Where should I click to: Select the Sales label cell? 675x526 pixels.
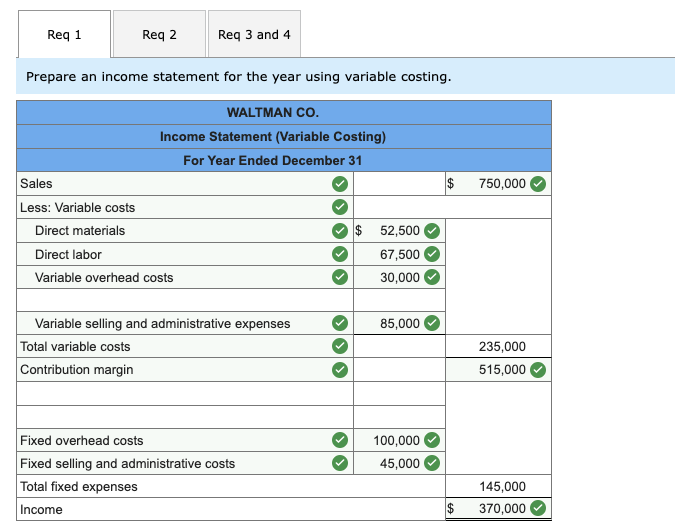coord(185,184)
